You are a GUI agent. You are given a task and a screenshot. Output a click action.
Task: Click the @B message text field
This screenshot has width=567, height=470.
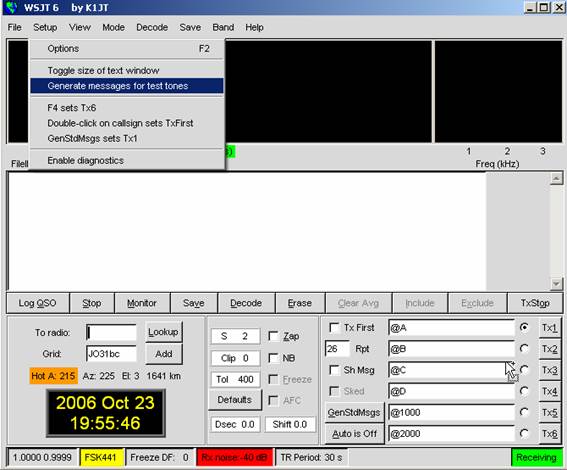tap(451, 349)
